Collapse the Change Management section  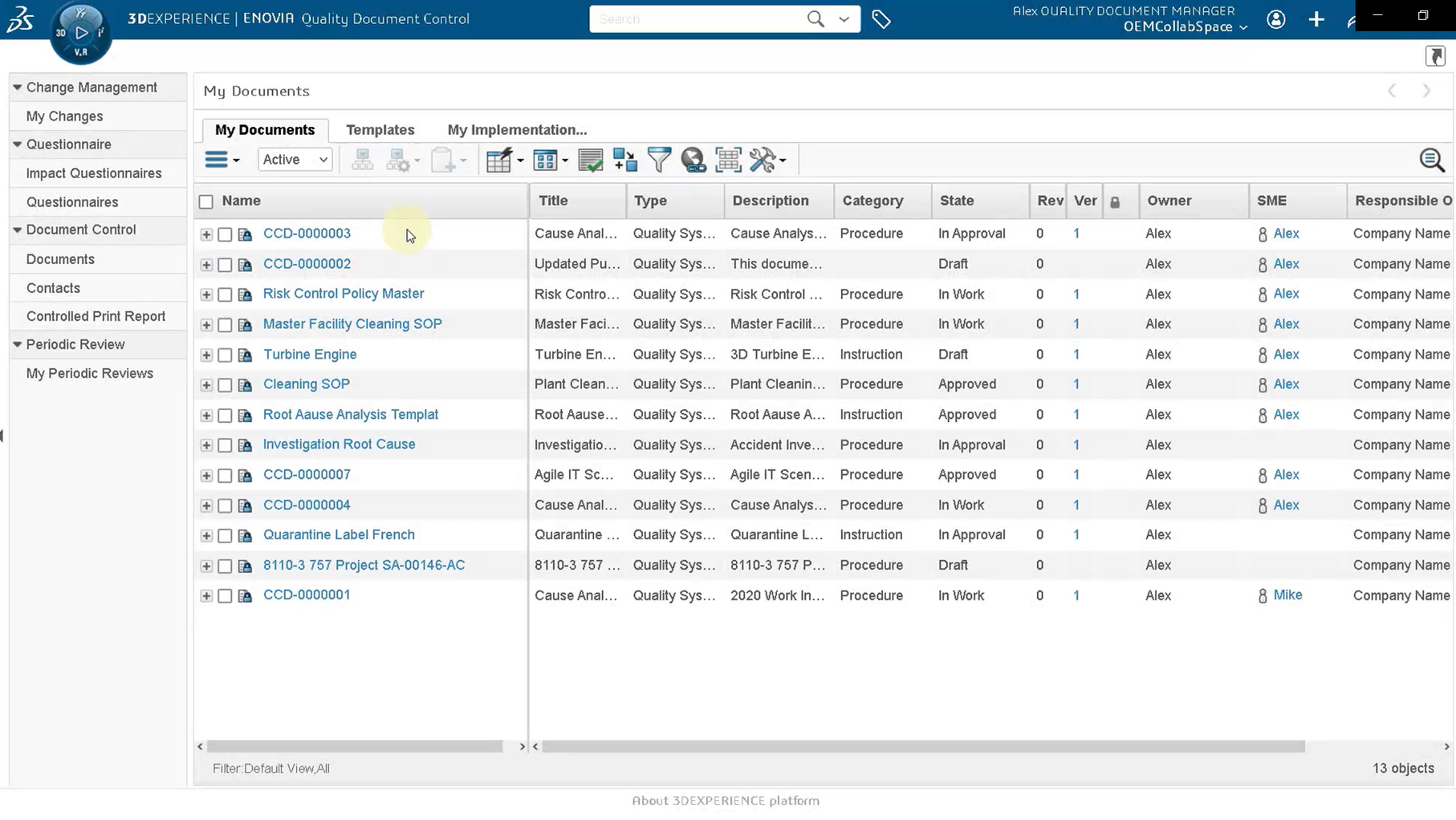click(x=17, y=87)
